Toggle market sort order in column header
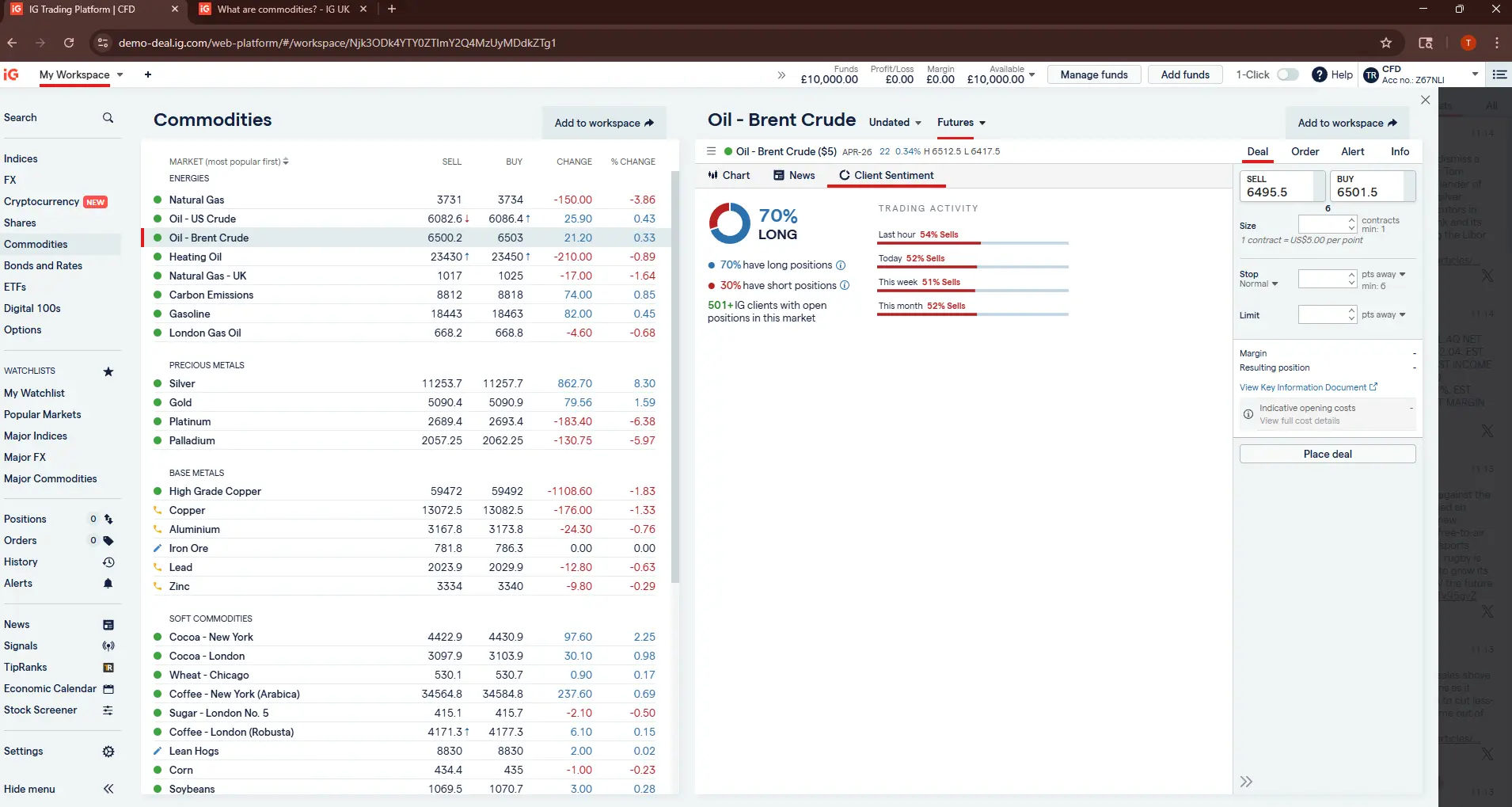1512x807 pixels. coord(286,162)
